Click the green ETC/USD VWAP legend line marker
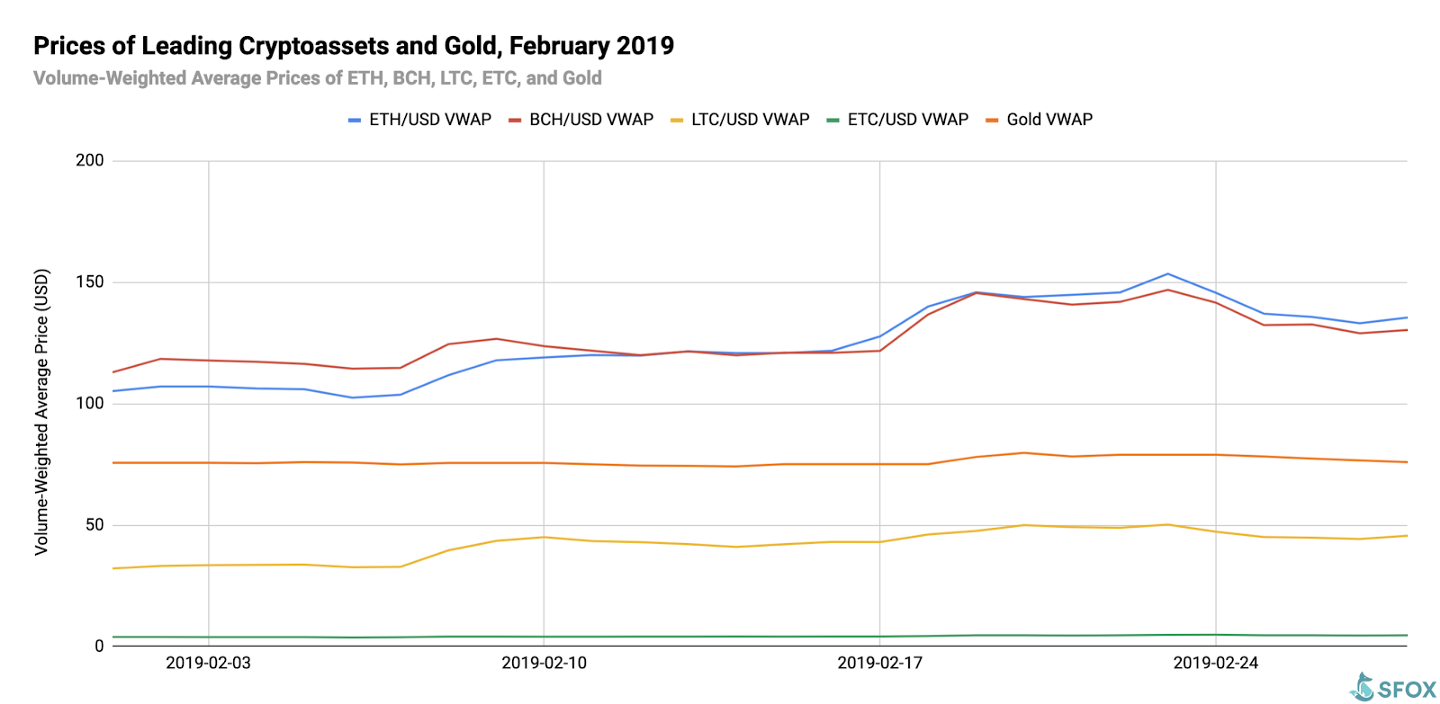1440x704 pixels. (x=834, y=120)
